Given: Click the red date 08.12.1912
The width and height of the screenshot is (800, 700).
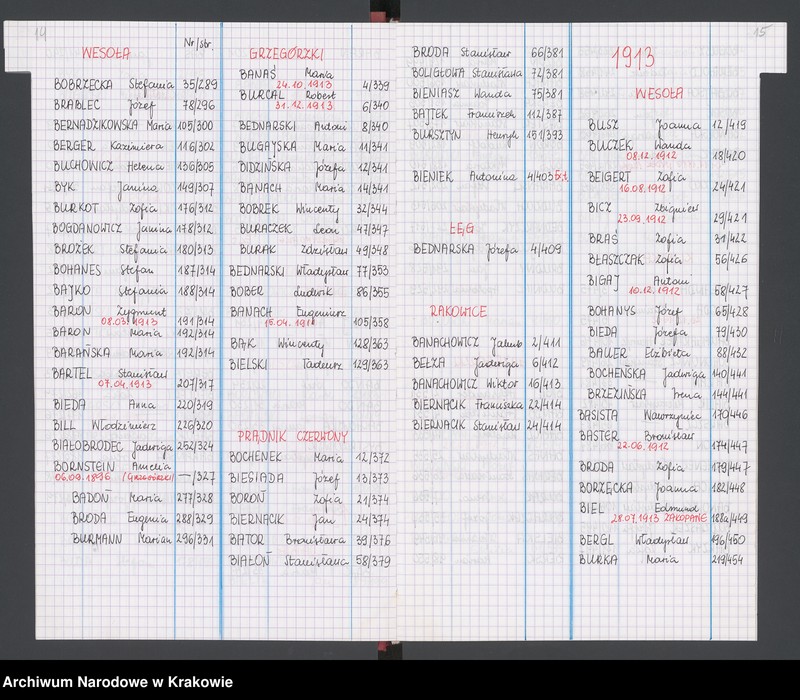Looking at the screenshot, I should [x=652, y=156].
